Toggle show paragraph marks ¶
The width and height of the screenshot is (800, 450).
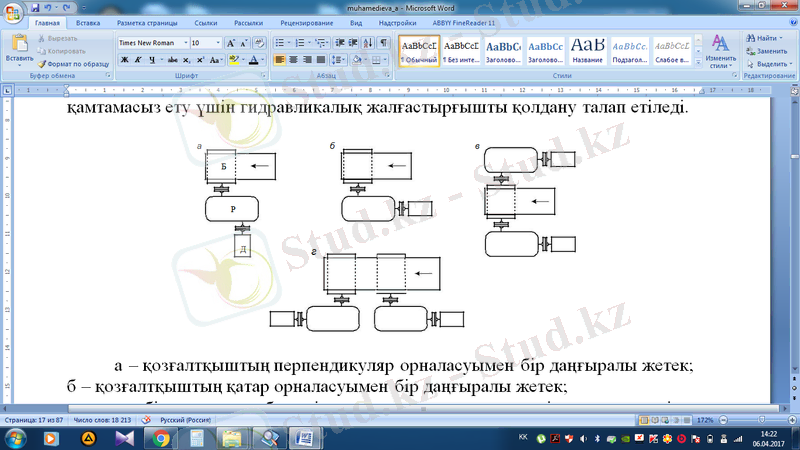pyautogui.click(x=383, y=43)
